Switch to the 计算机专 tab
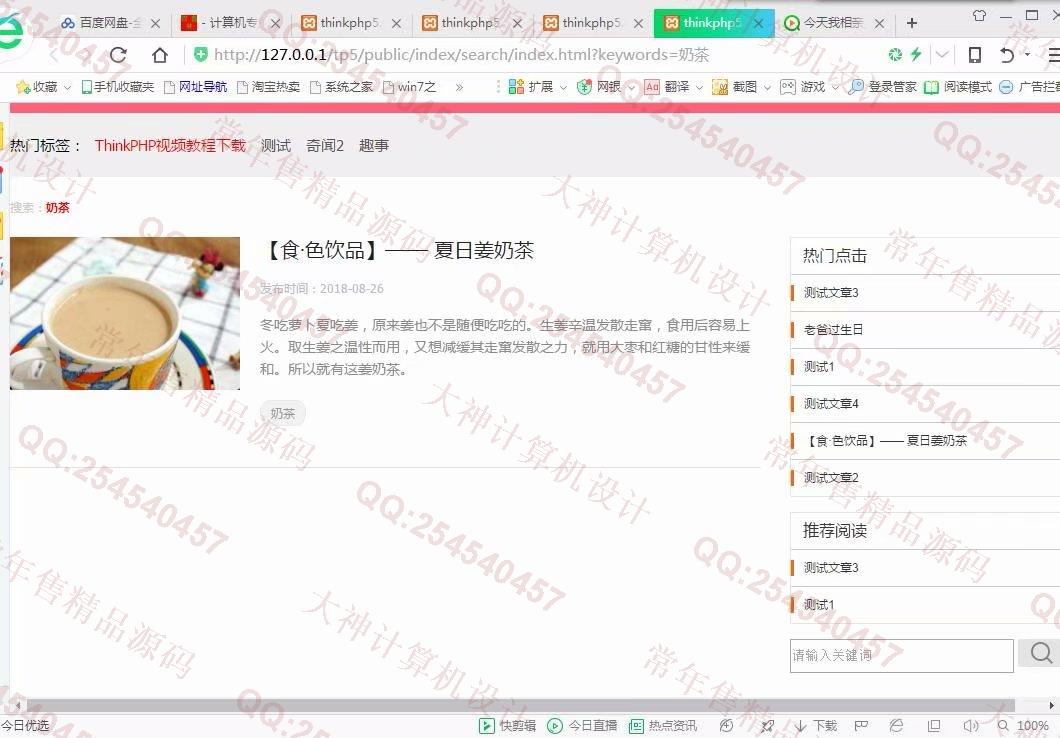The height and width of the screenshot is (738, 1060). pyautogui.click(x=230, y=23)
